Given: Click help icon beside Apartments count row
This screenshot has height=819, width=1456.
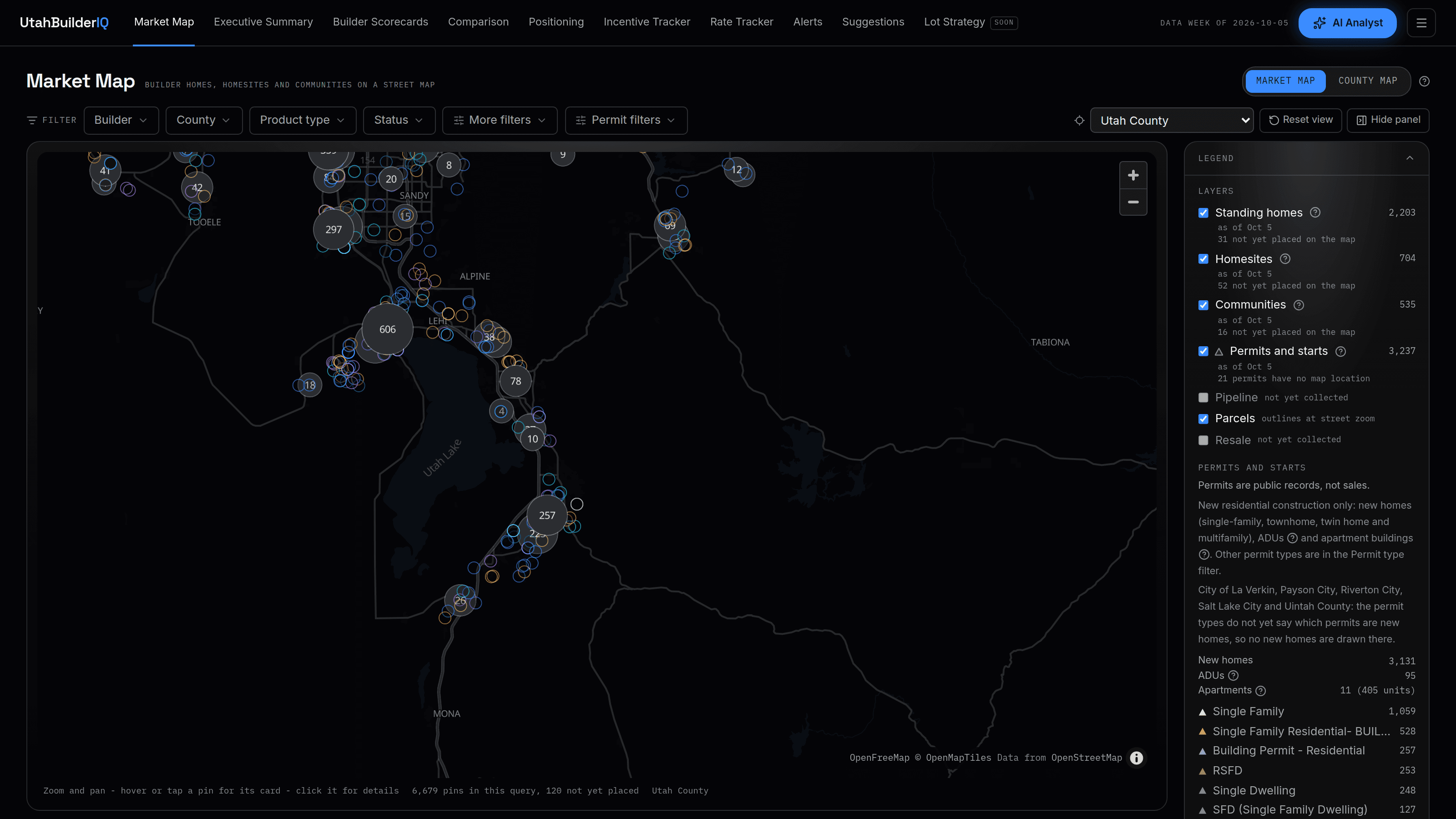Looking at the screenshot, I should tap(1260, 691).
